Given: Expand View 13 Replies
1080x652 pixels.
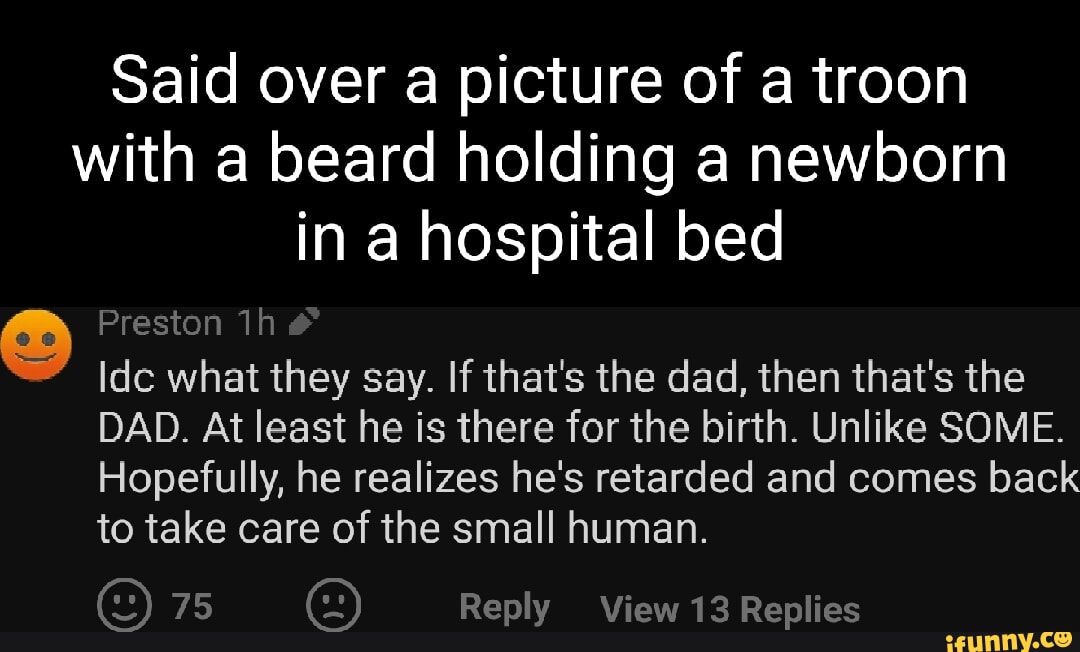Looking at the screenshot, I should [728, 609].
